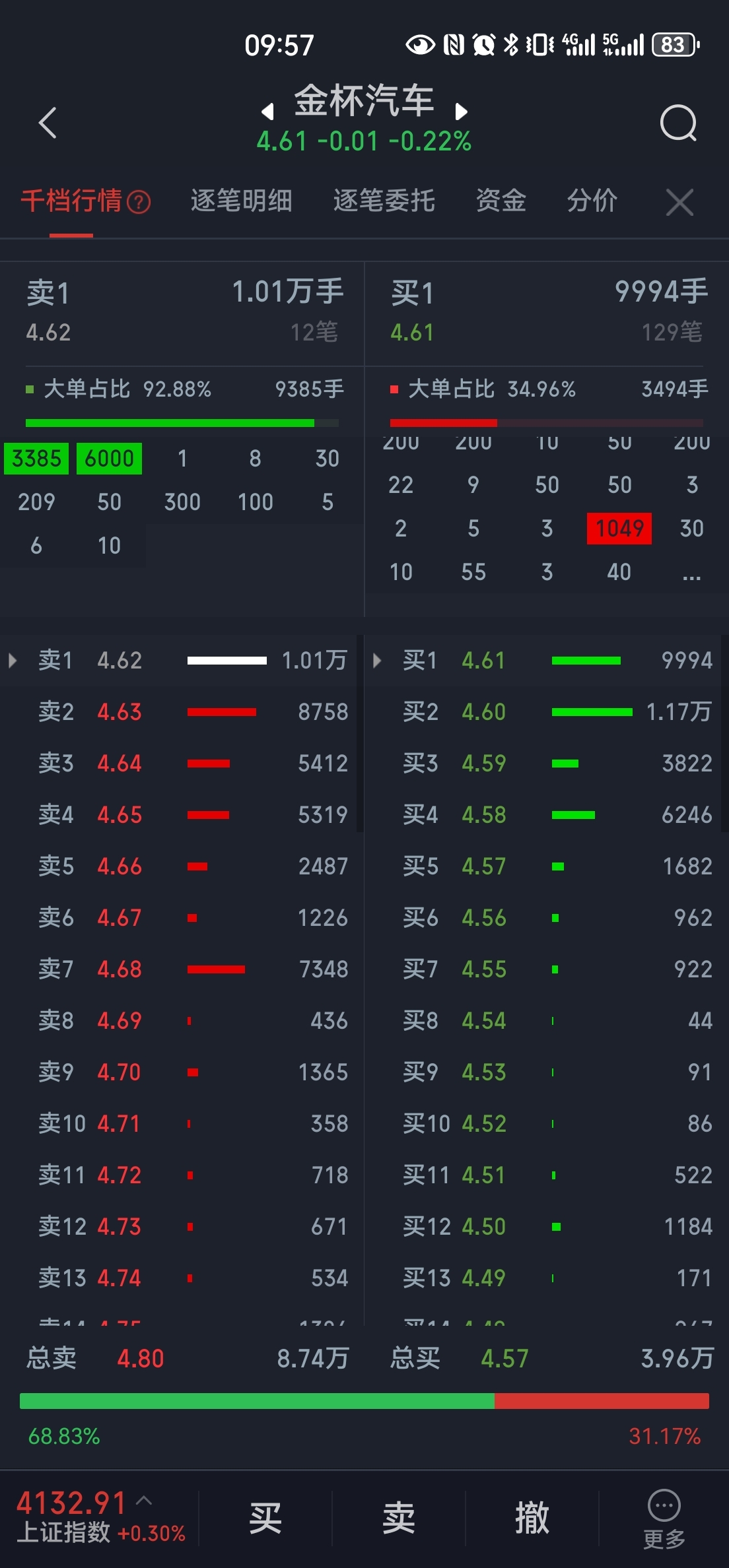Switch to the 逐笔委托 tab
Screen dimensions: 729x1568
(x=384, y=201)
